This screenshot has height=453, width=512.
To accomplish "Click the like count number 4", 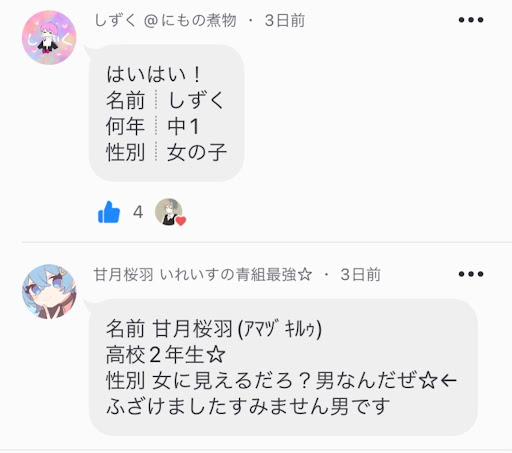I will click(x=138, y=212).
